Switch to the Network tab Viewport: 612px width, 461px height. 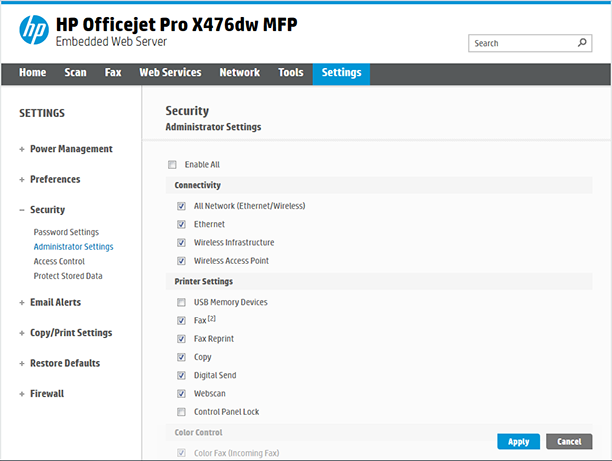point(239,73)
